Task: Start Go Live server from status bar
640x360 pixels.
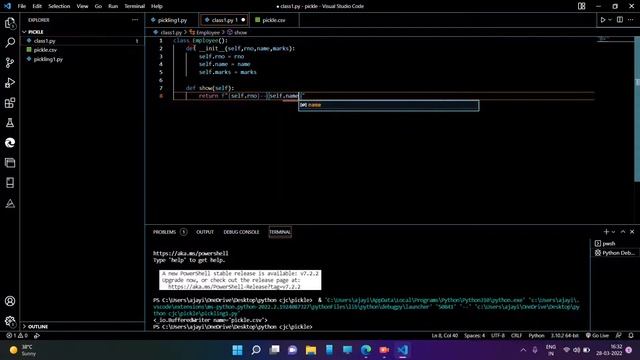Action: pyautogui.click(x=597, y=336)
